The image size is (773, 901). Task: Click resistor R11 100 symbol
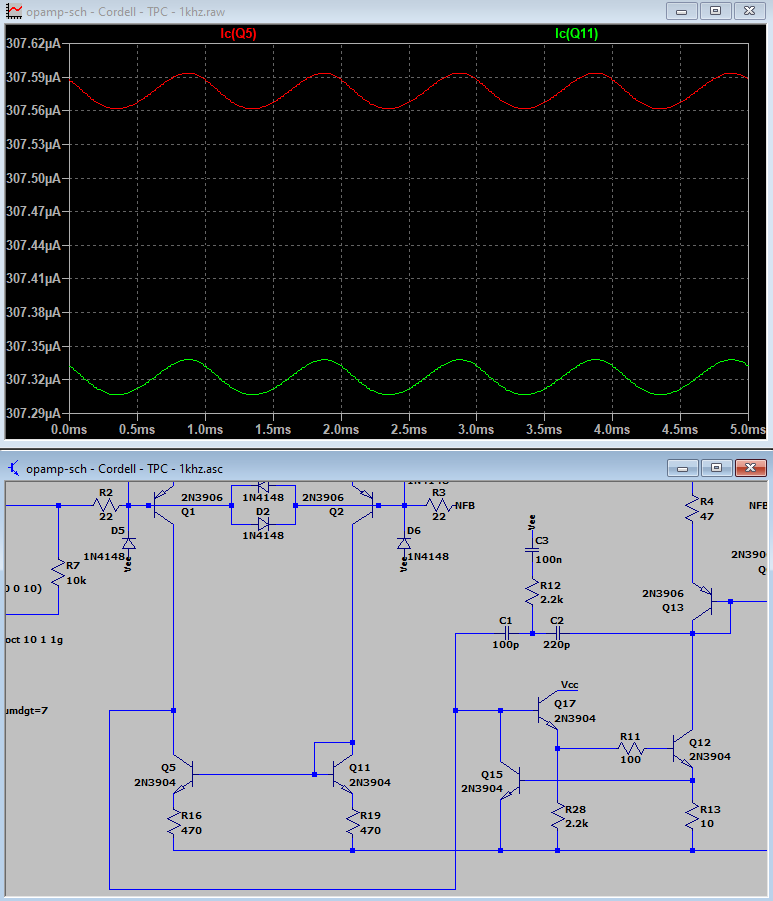point(630,748)
